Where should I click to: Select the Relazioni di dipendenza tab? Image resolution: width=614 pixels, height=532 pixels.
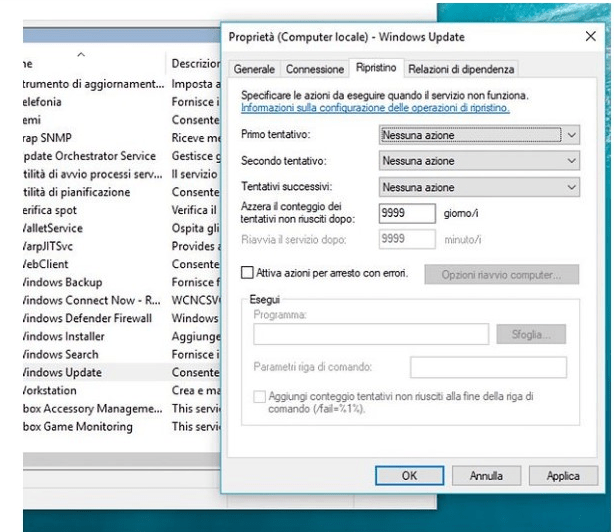(x=461, y=69)
